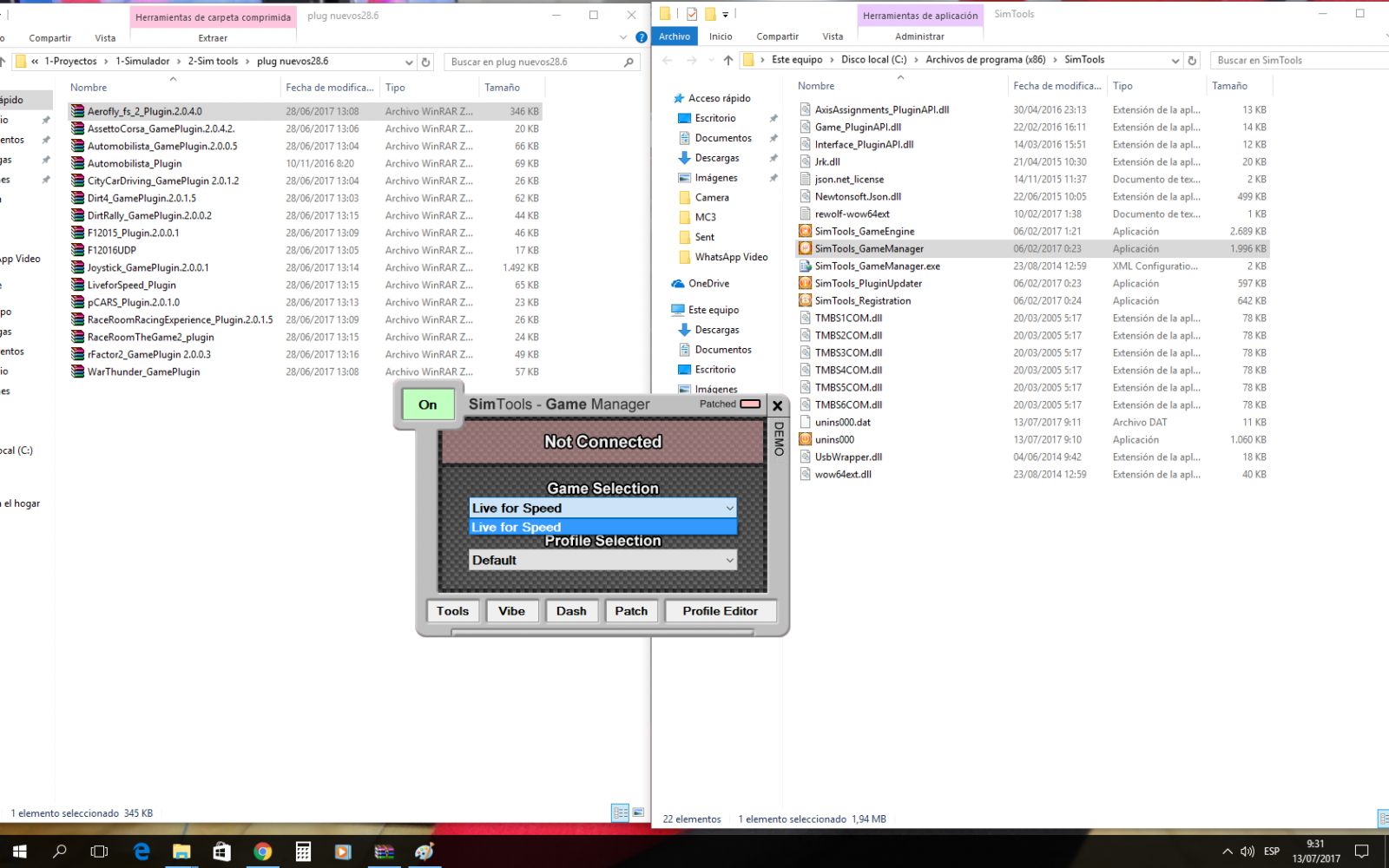Open Compartir tab in SimTools explorer
Screen dimensions: 1389x868
point(777,36)
